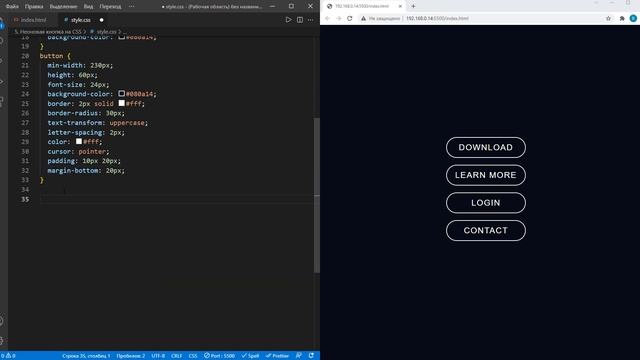The image size is (640, 360).
Task: Click the 'margin-bottom' property on line 32
Action: [73, 171]
